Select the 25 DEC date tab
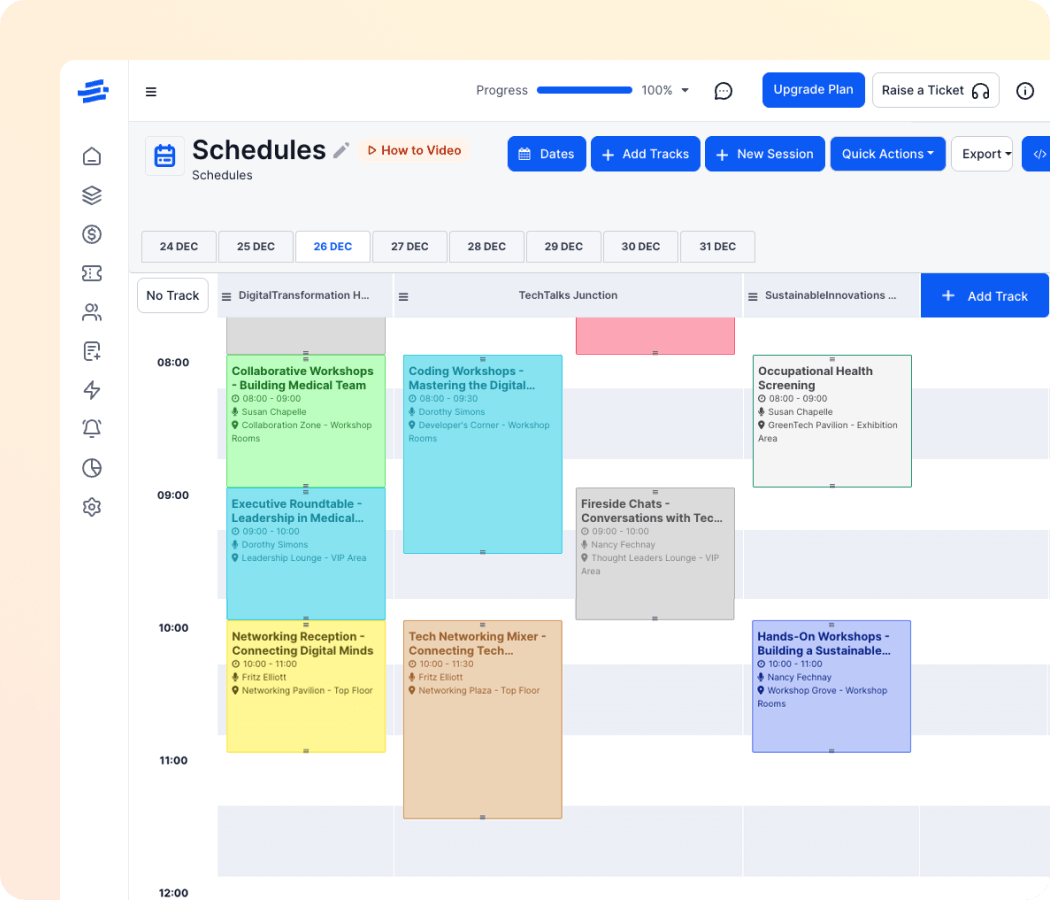 256,246
